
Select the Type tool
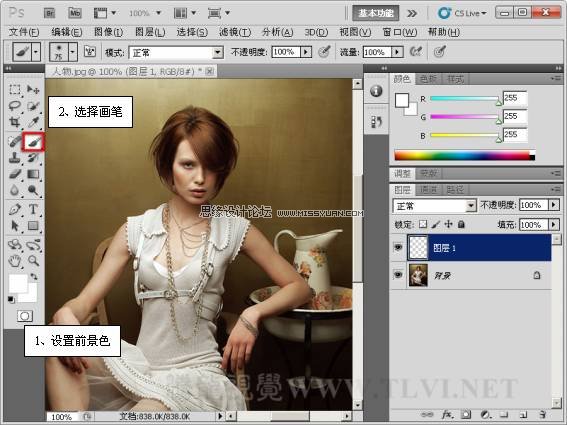click(x=33, y=209)
